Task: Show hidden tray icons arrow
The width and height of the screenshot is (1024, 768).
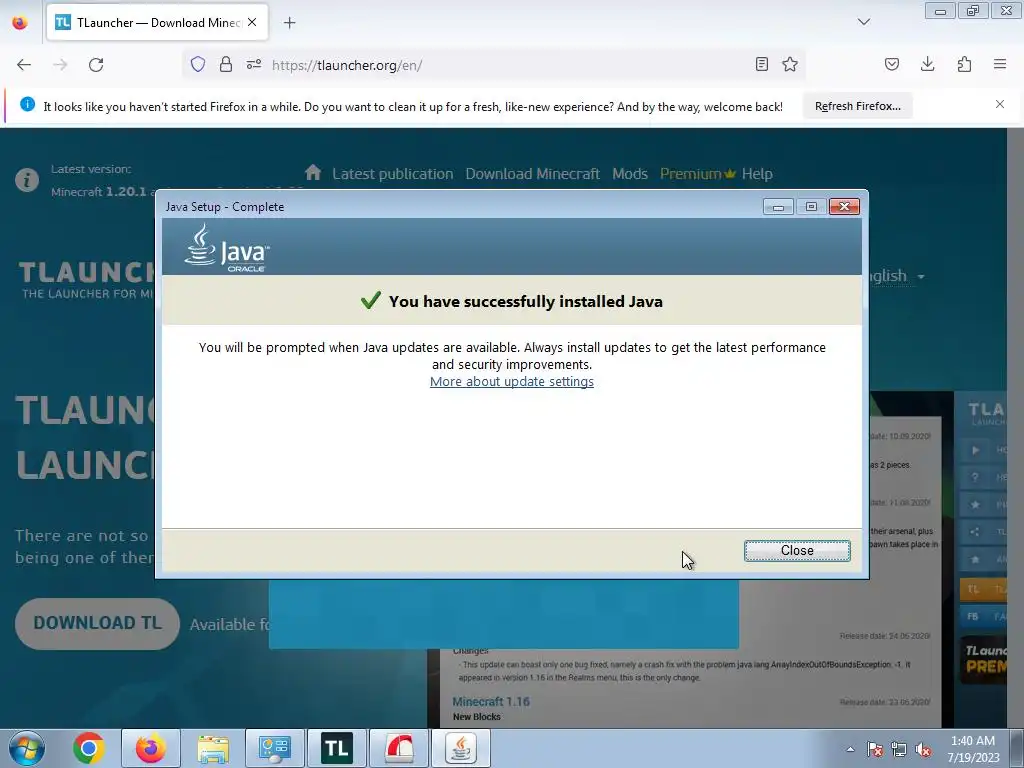Action: tap(850, 749)
